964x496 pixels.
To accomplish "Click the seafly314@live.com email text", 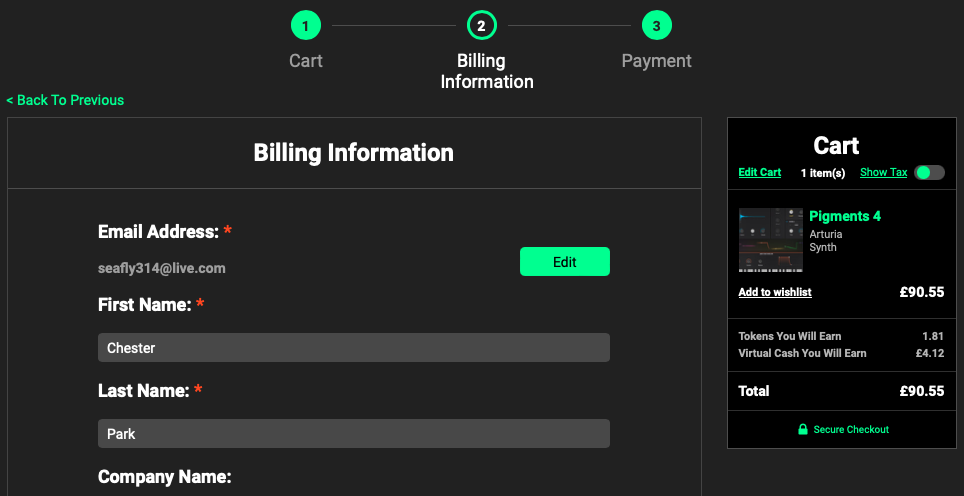I will (162, 269).
